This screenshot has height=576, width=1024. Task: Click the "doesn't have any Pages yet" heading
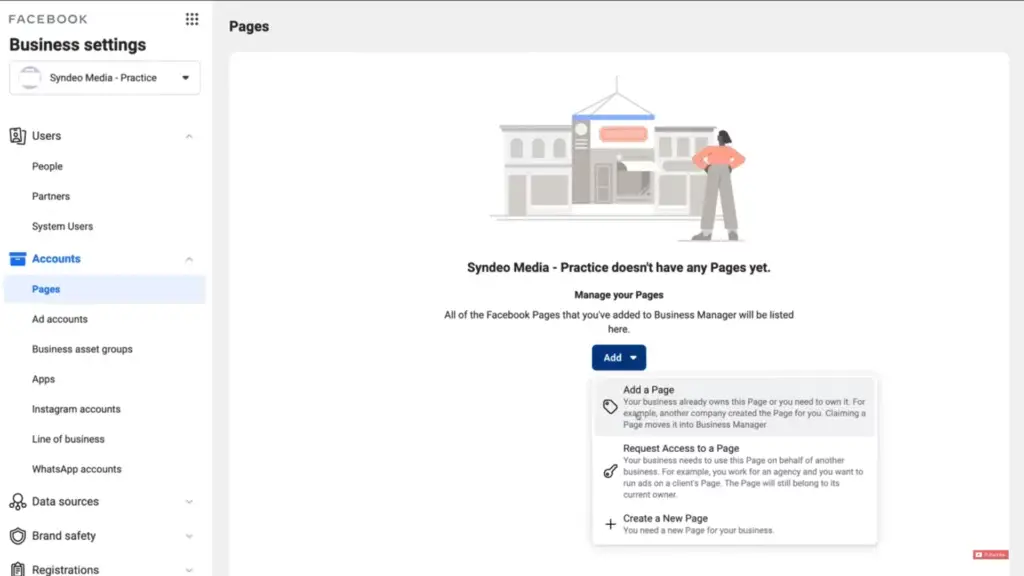click(618, 267)
